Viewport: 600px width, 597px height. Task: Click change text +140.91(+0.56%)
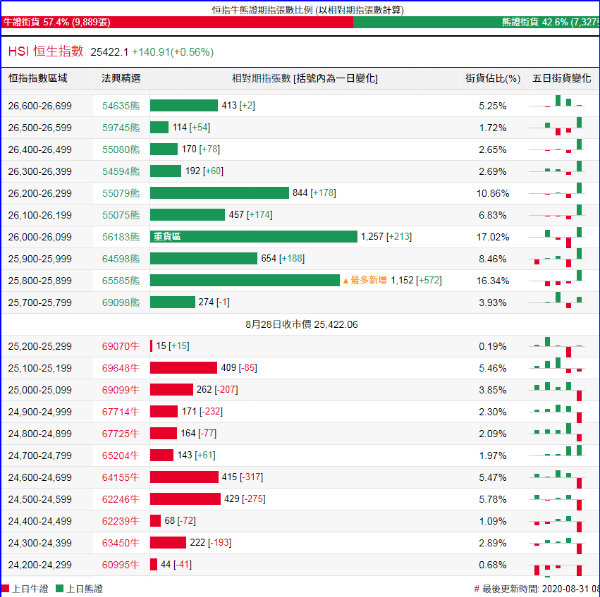coord(173,52)
